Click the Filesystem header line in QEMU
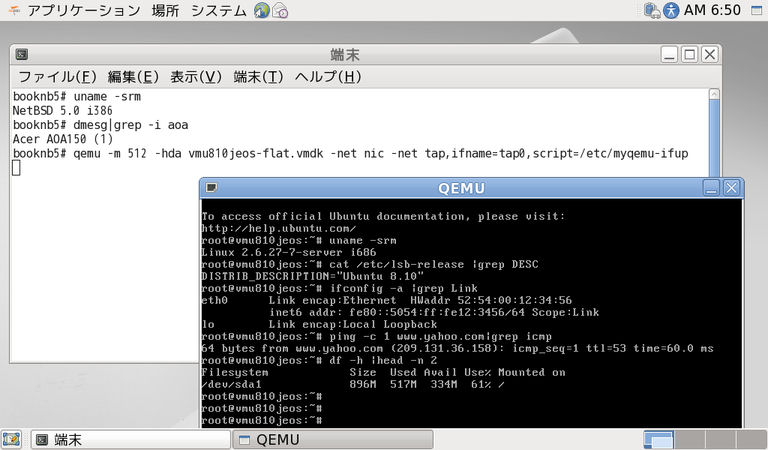Image resolution: width=768 pixels, height=450 pixels. click(x=384, y=372)
